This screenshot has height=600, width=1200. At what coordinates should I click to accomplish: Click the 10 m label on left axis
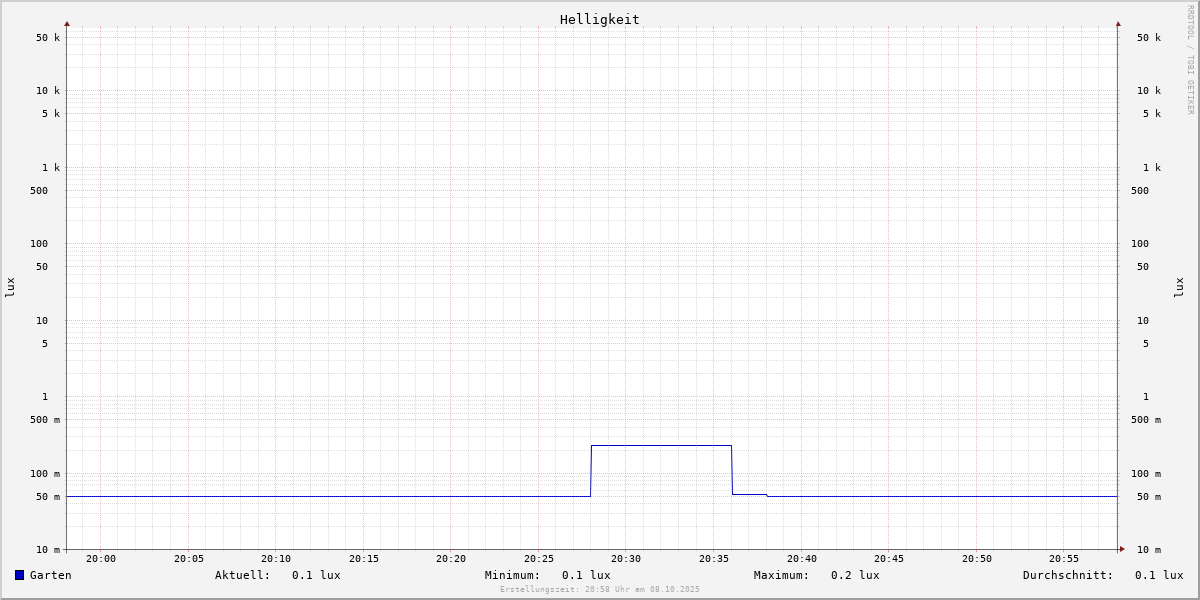point(48,550)
